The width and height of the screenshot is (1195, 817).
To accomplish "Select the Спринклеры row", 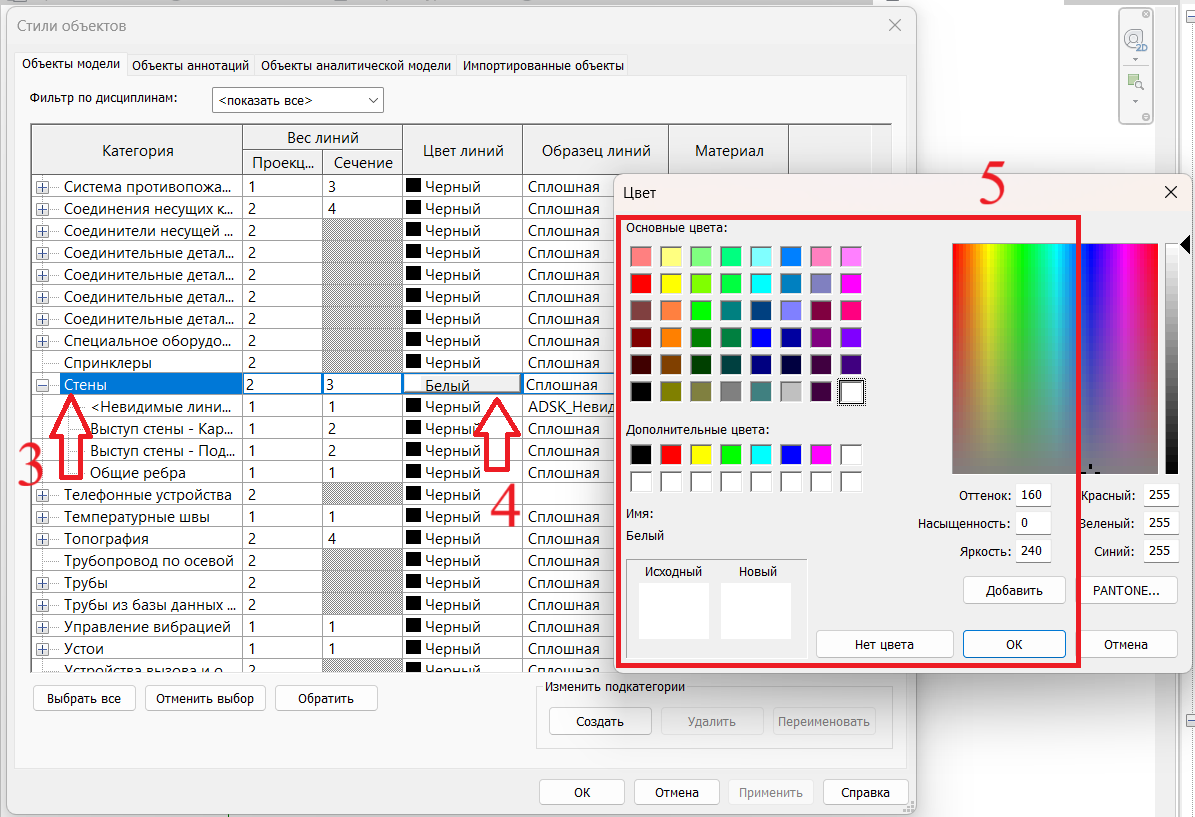I will click(x=107, y=363).
